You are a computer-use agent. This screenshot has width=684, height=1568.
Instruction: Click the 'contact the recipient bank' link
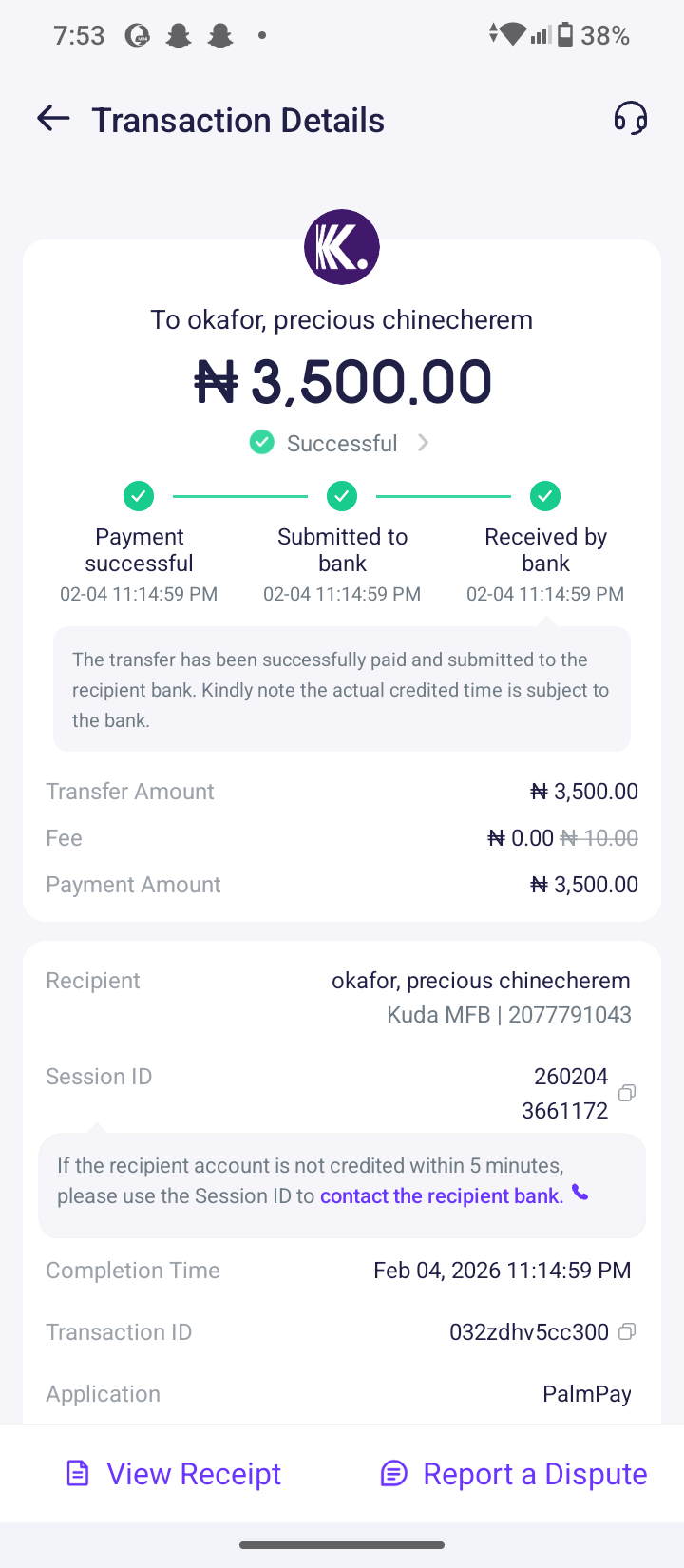pyautogui.click(x=442, y=1195)
